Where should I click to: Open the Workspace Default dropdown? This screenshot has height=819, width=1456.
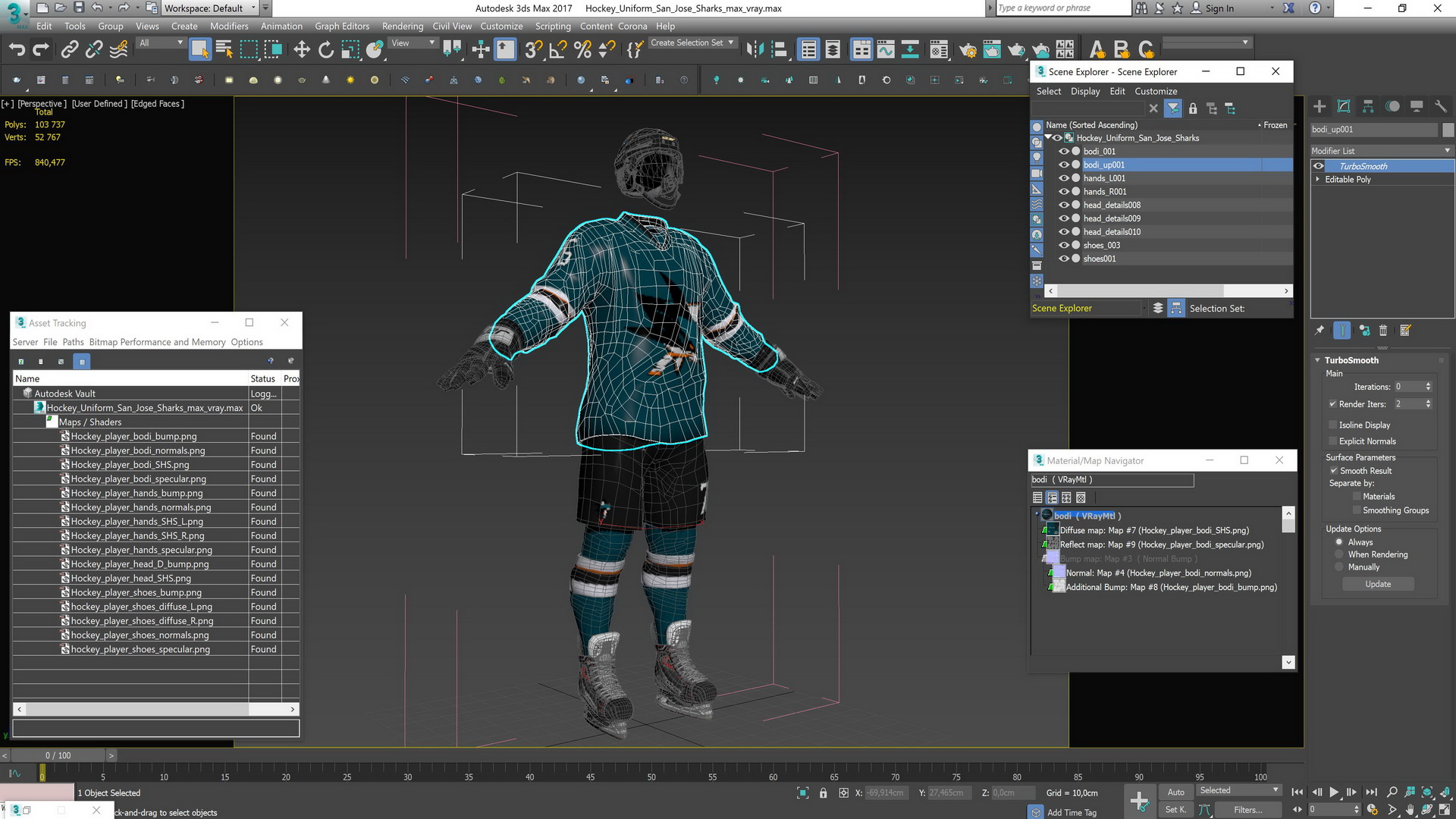210,8
